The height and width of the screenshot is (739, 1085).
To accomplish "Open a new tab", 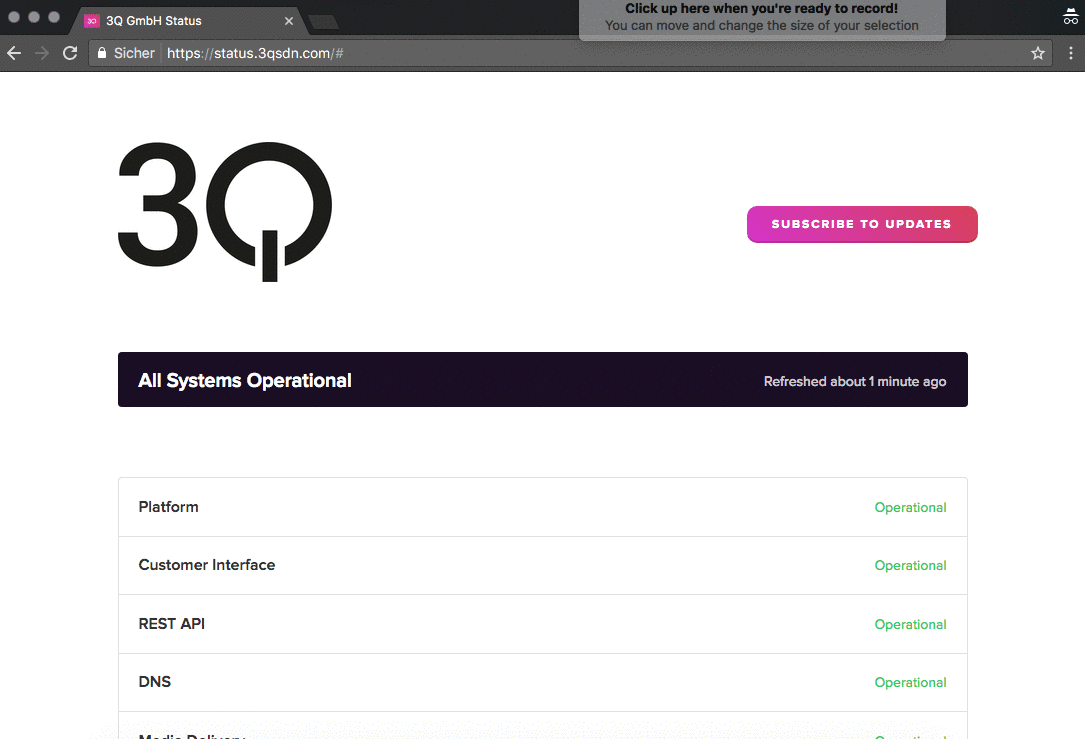I will pos(323,22).
